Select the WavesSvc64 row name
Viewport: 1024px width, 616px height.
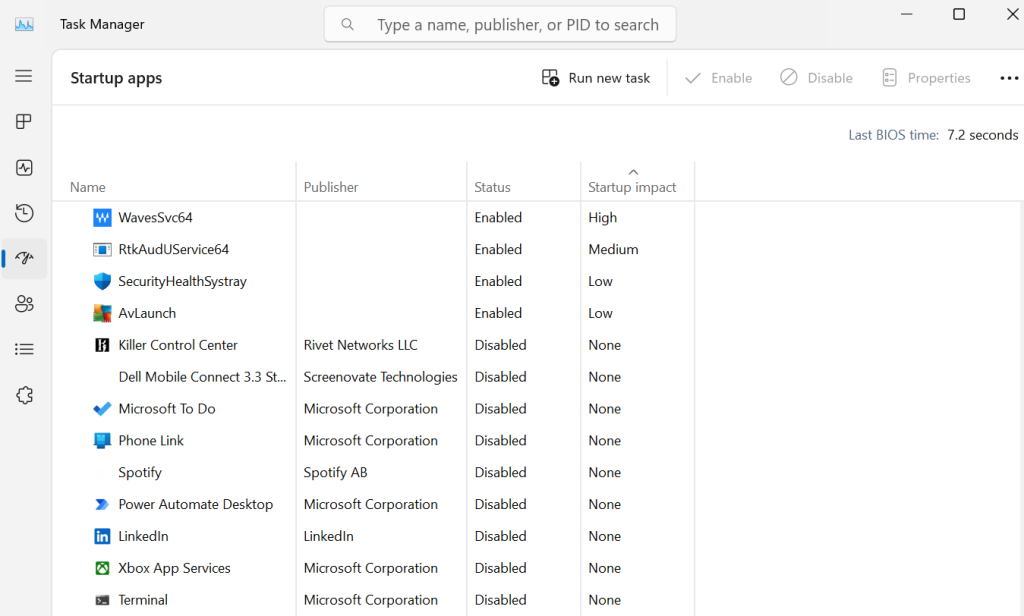(x=155, y=218)
